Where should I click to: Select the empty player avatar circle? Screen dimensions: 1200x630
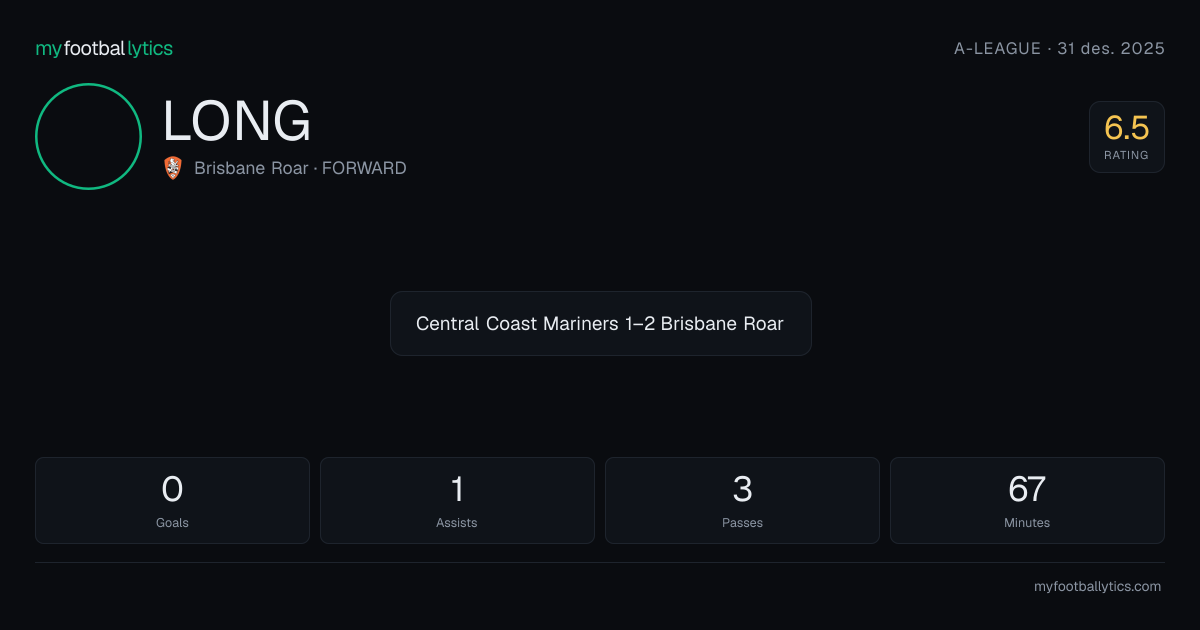88,136
